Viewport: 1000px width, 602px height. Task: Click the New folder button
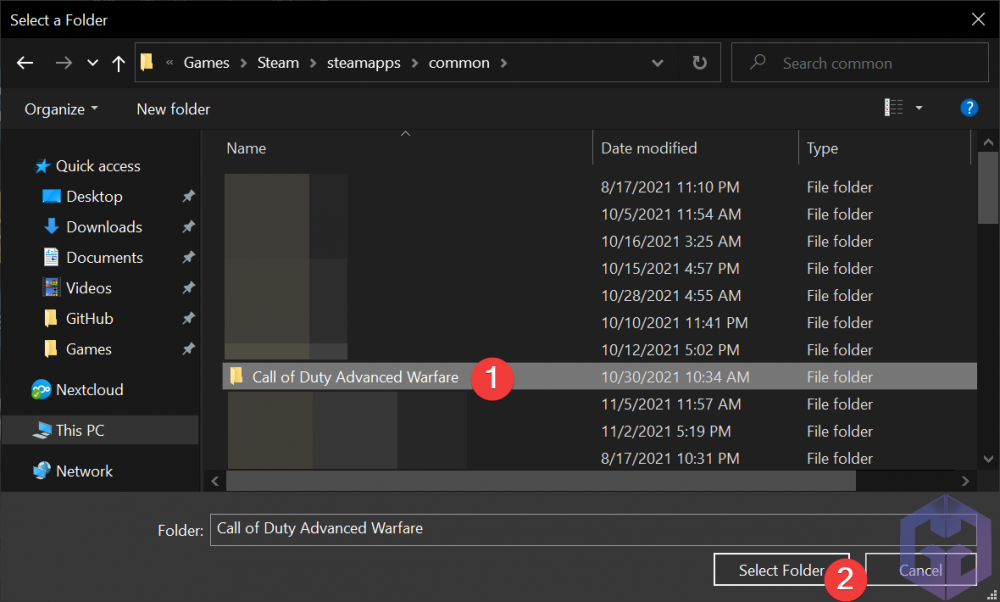point(173,109)
